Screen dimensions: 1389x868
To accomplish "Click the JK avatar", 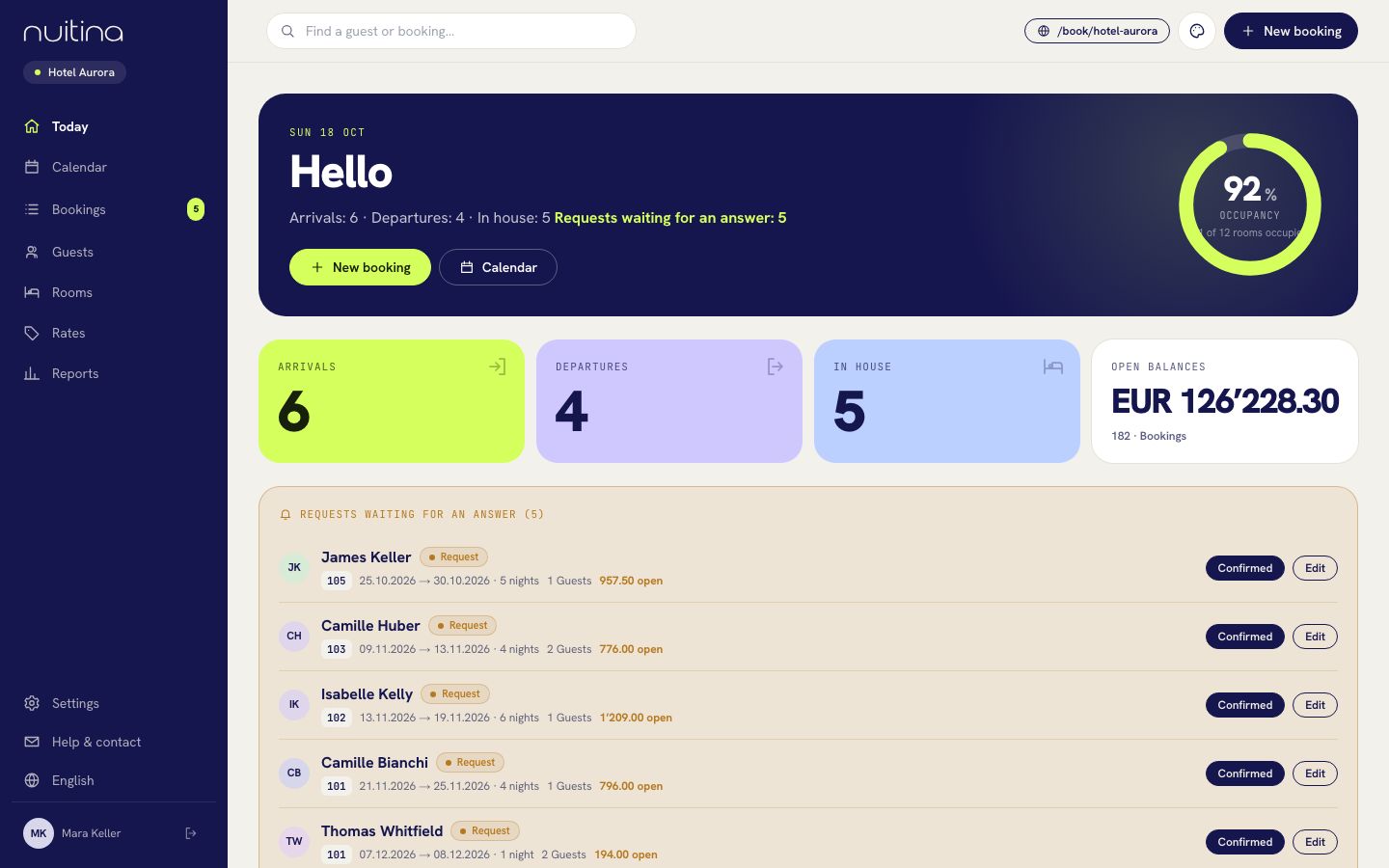I will click(294, 568).
